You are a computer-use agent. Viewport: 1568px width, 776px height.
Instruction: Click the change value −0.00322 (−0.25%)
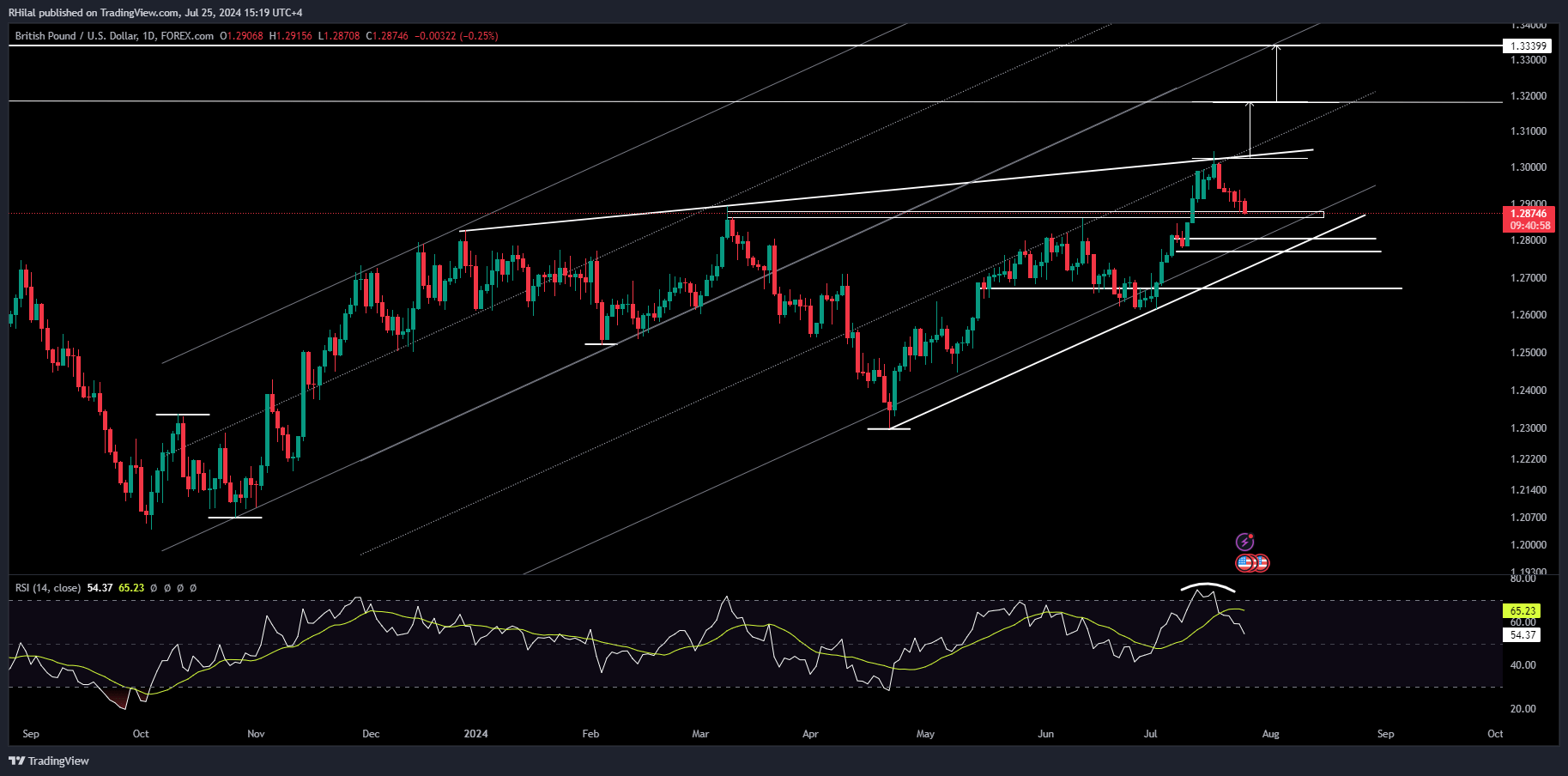point(456,36)
